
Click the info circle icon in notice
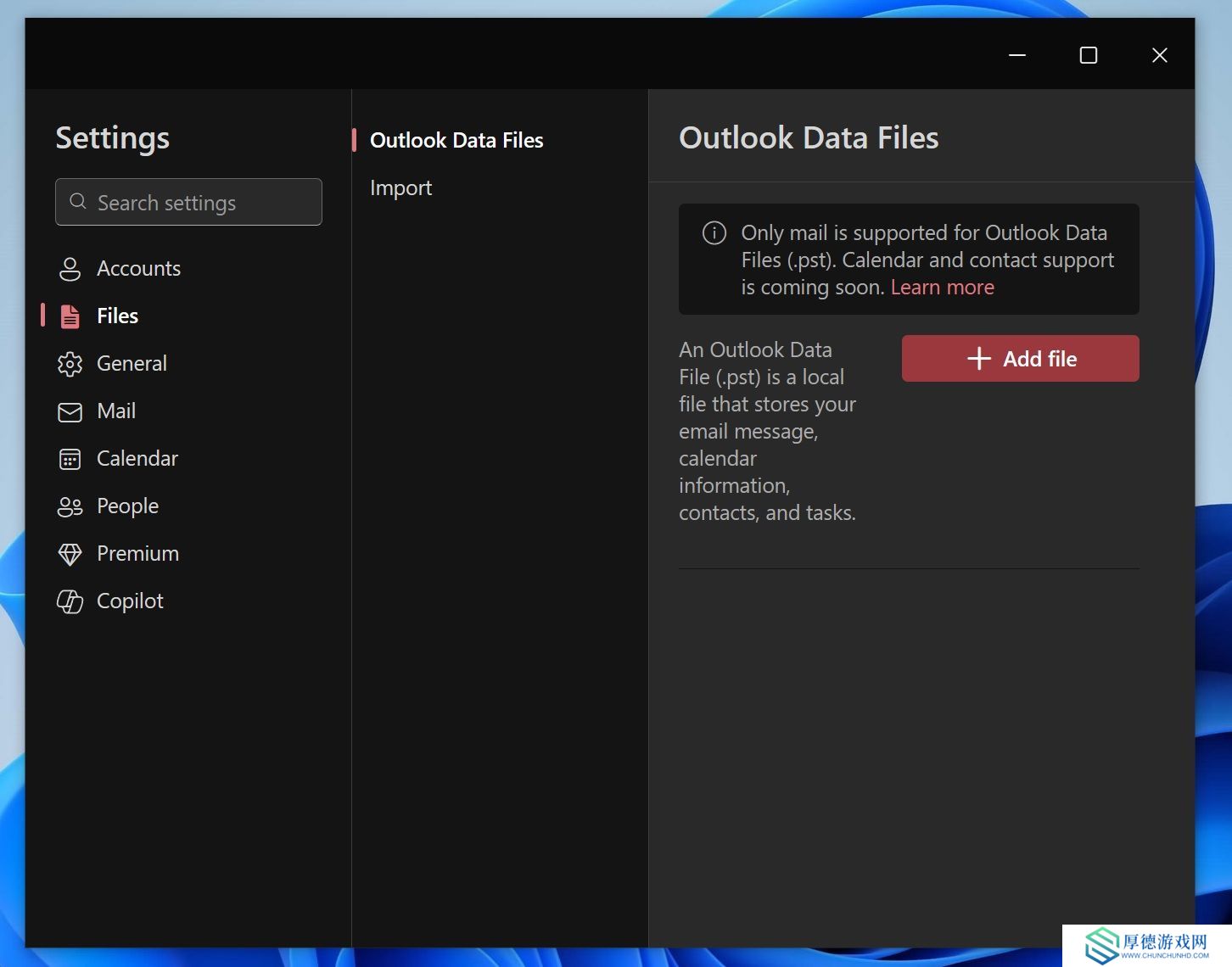[714, 232]
